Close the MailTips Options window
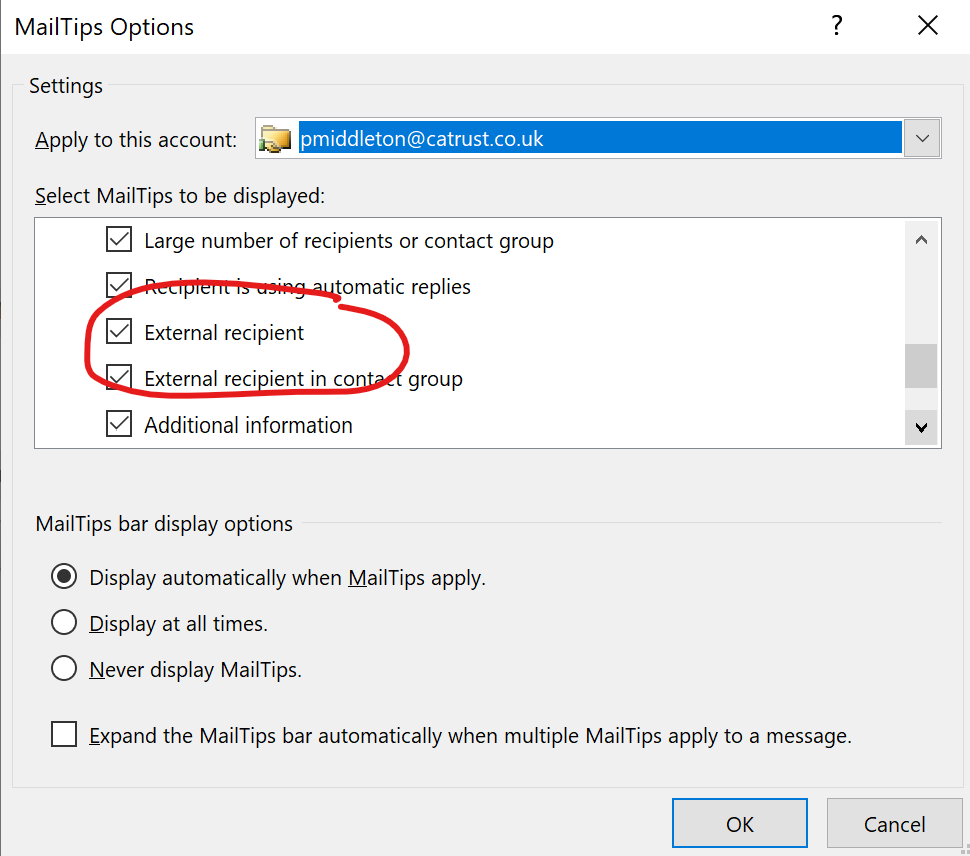970x856 pixels. coord(927,26)
